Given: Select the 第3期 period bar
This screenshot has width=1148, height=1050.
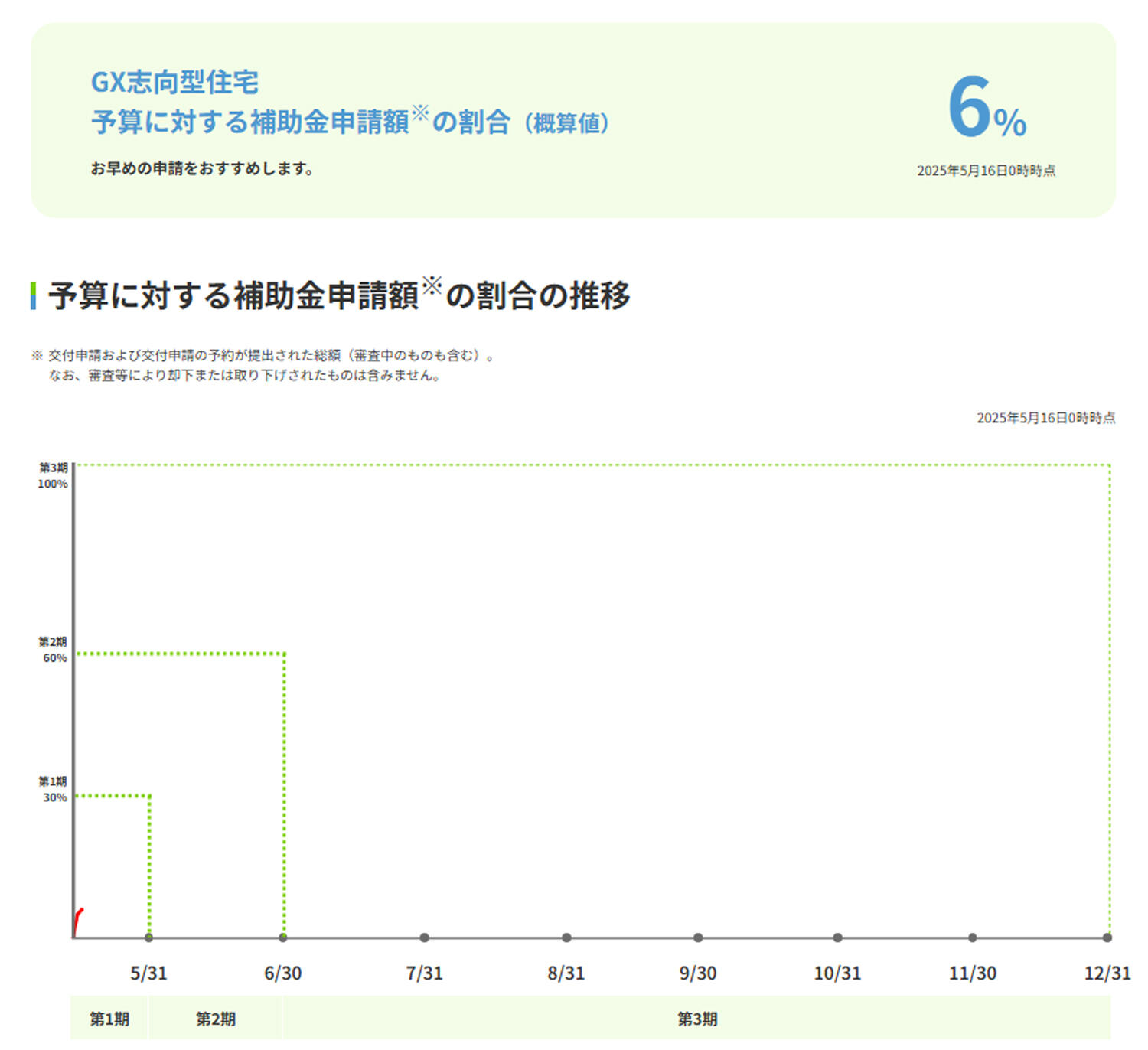Looking at the screenshot, I should (x=697, y=1019).
